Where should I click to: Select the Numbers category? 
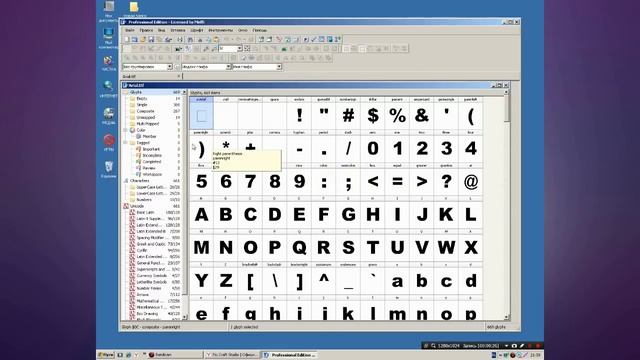click(144, 200)
